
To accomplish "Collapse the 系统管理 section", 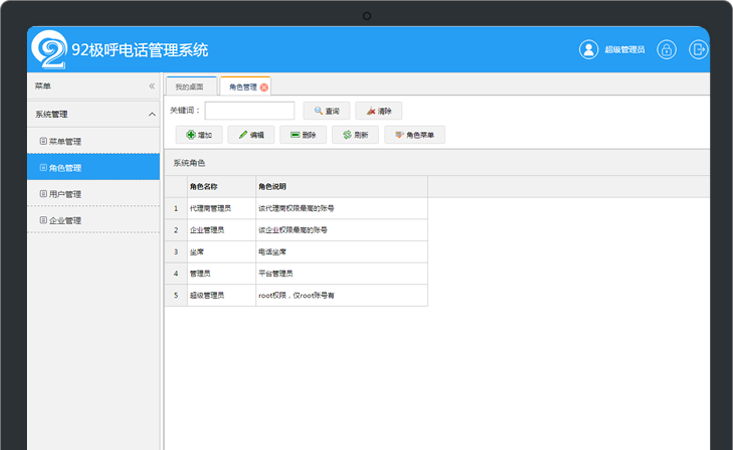I will pyautogui.click(x=152, y=114).
